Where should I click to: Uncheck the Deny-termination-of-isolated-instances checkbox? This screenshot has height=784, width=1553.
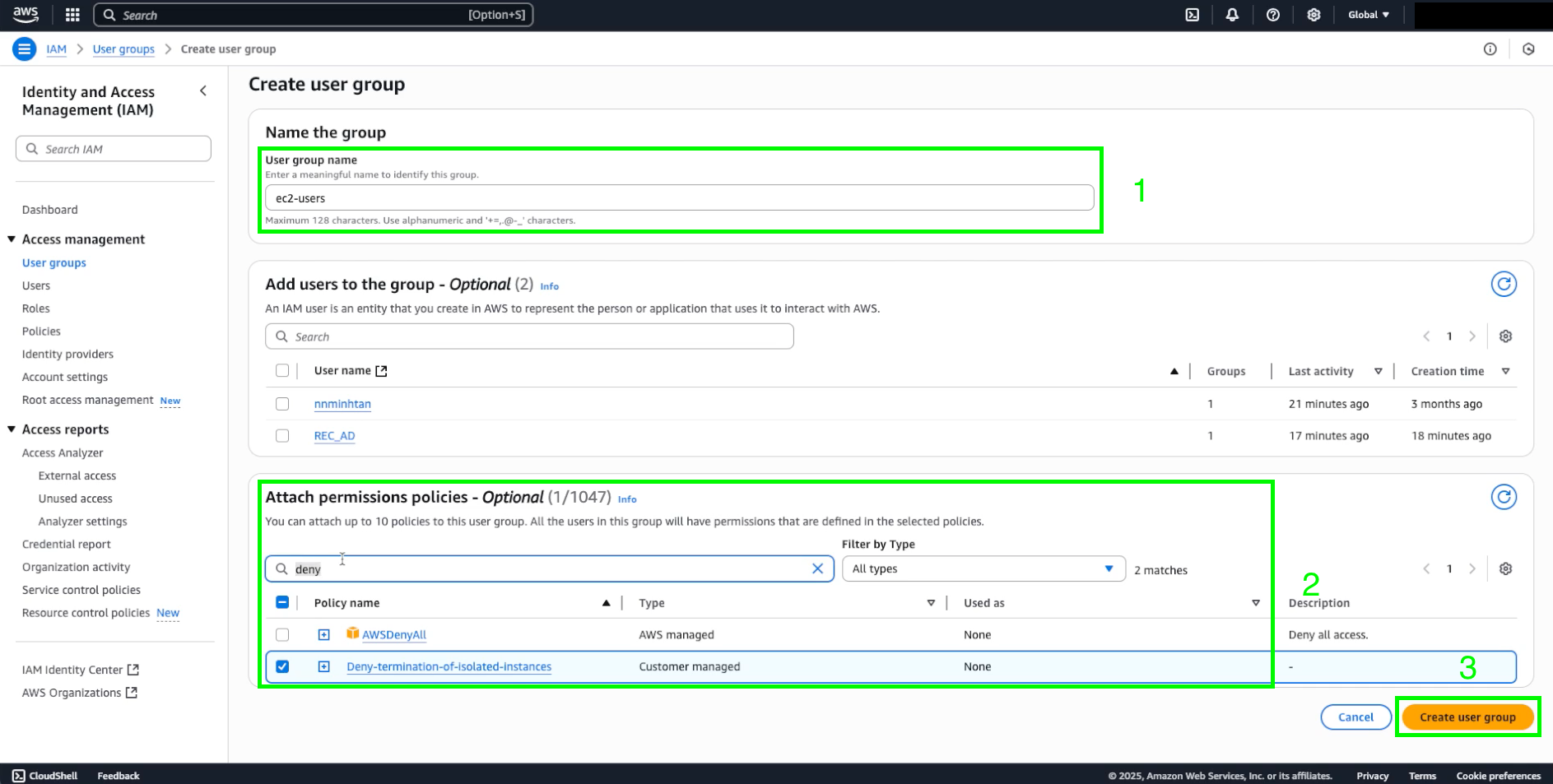coord(282,667)
